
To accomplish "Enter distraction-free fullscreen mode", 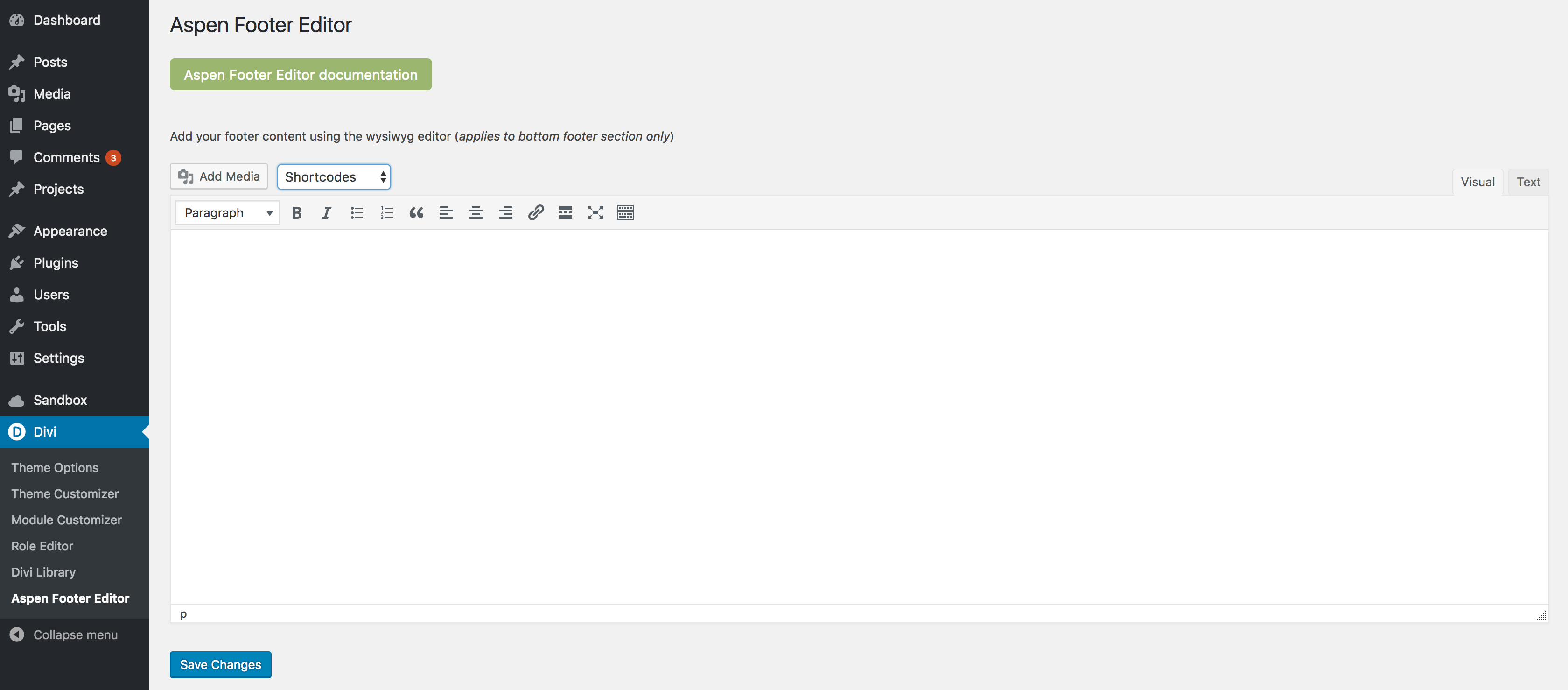I will point(595,212).
